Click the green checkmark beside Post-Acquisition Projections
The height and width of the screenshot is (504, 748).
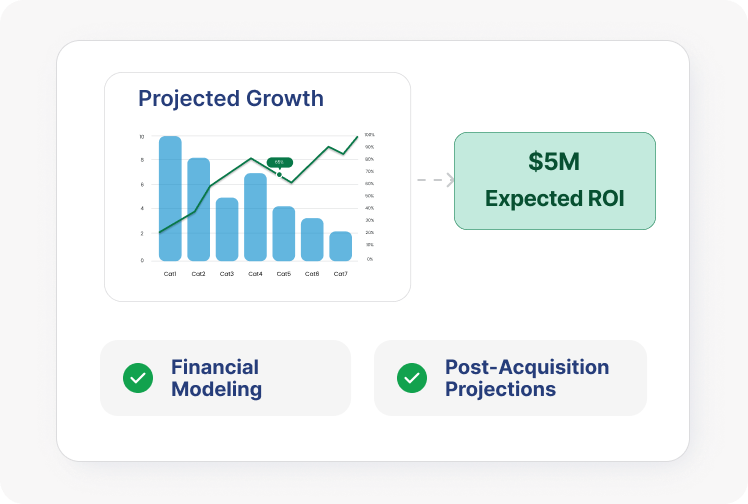click(x=412, y=378)
